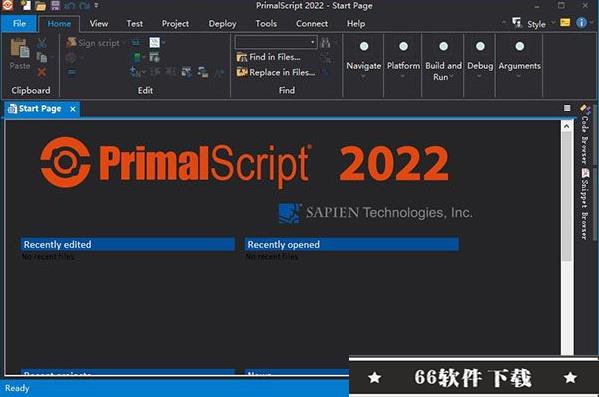
Task: Switch to the Connect ribbon tab
Action: tap(312, 24)
